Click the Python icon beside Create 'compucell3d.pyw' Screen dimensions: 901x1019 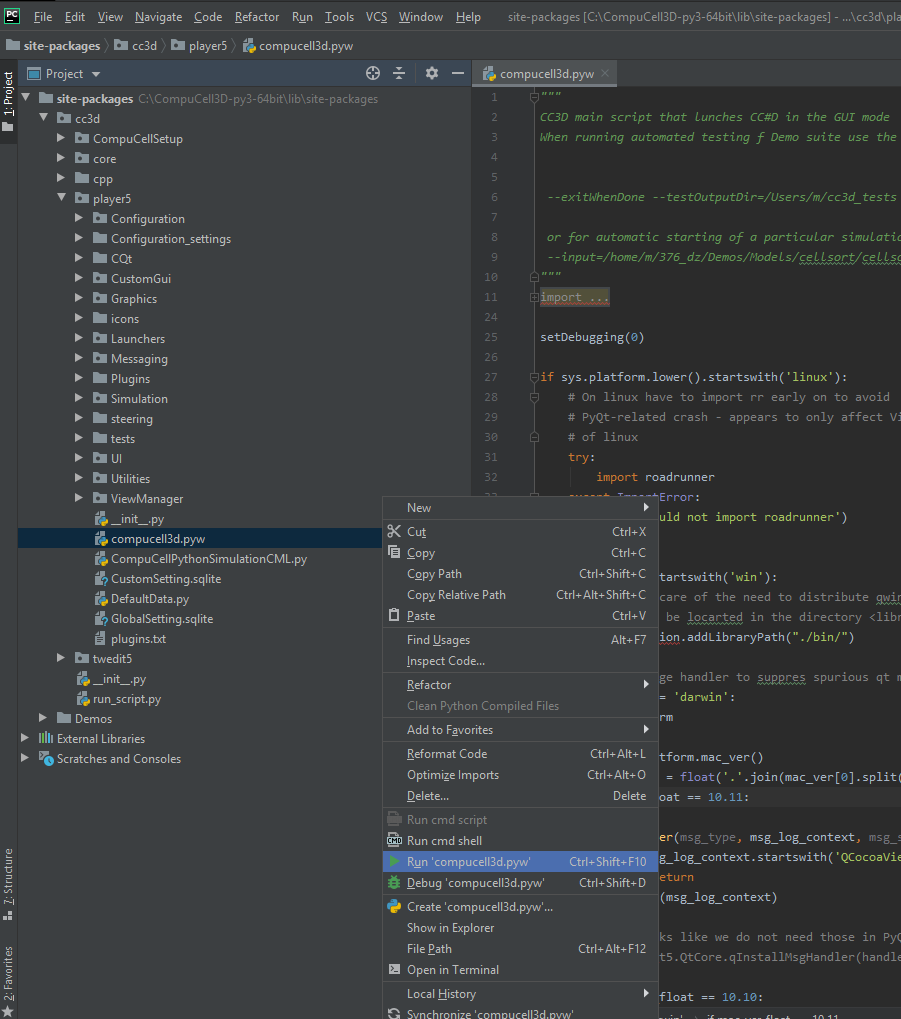394,907
